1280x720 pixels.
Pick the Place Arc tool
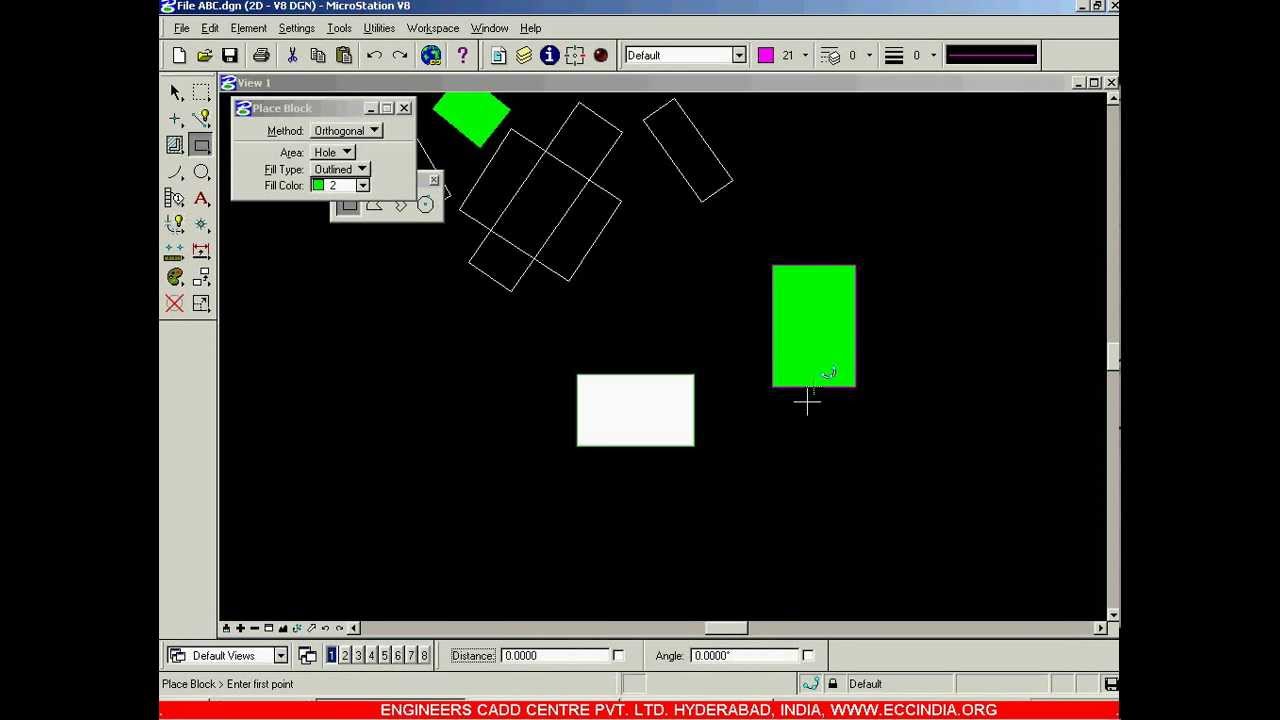coord(175,172)
